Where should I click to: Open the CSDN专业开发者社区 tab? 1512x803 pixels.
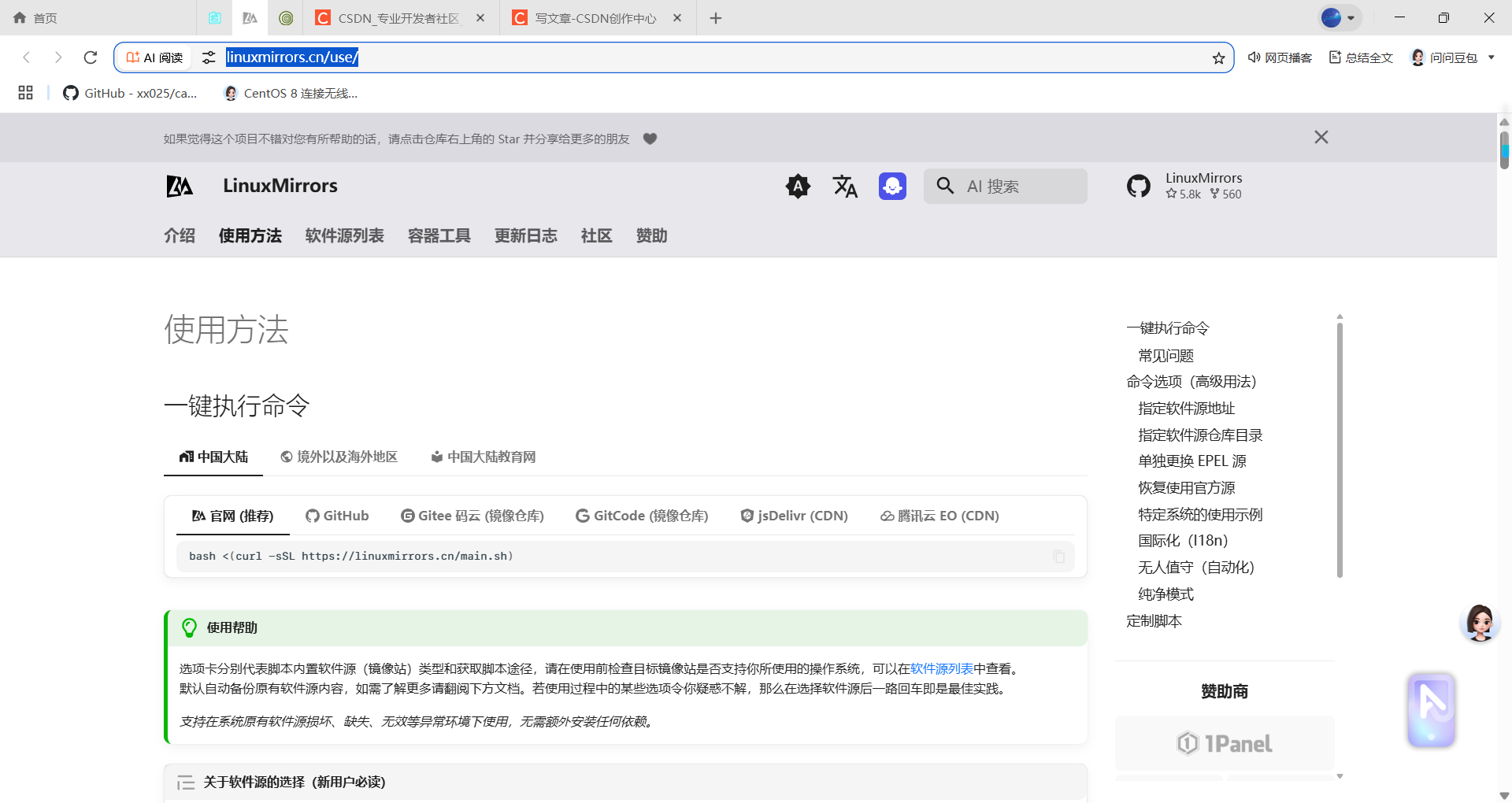[399, 17]
